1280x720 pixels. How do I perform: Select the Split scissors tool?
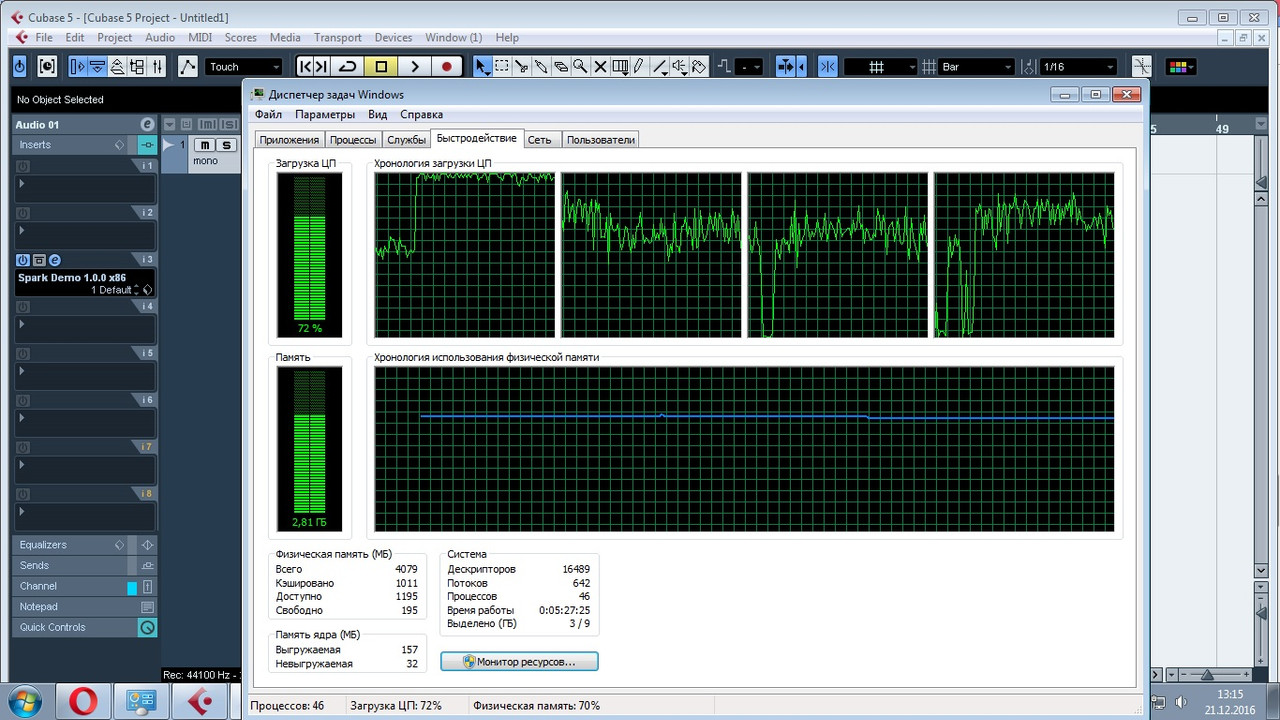(x=521, y=66)
